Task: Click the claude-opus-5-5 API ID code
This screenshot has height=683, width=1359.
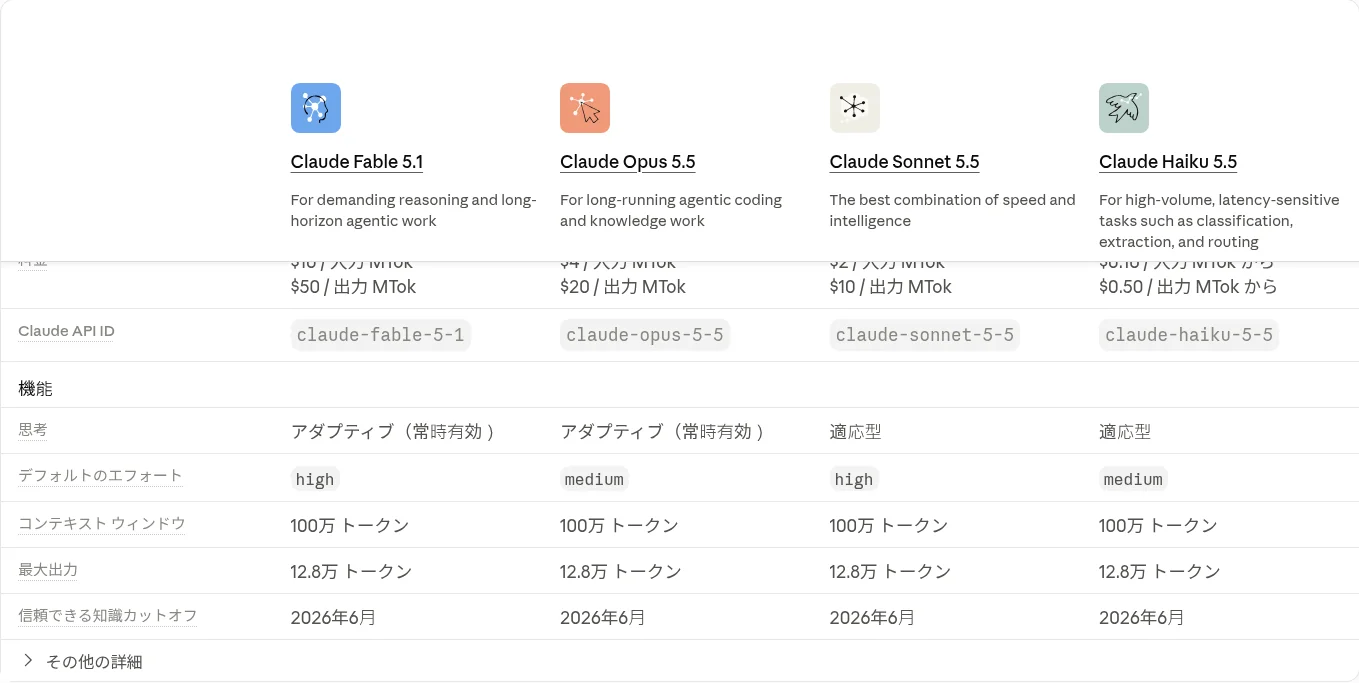Action: 645,335
